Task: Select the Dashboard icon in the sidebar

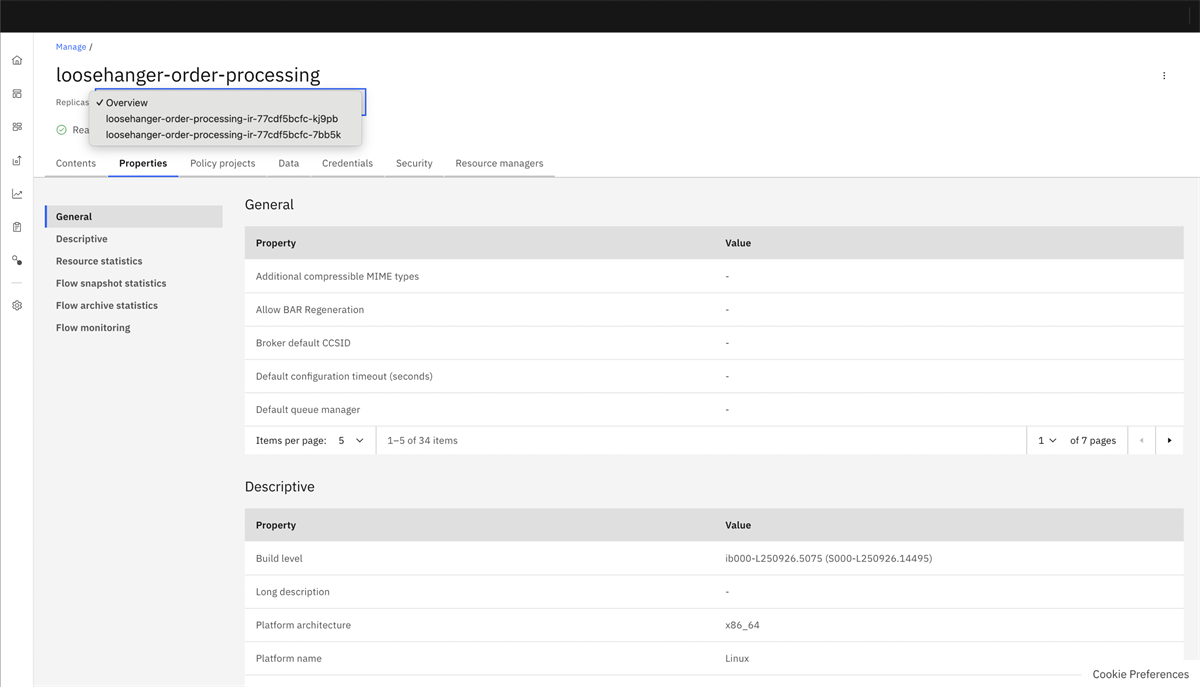Action: tap(16, 93)
